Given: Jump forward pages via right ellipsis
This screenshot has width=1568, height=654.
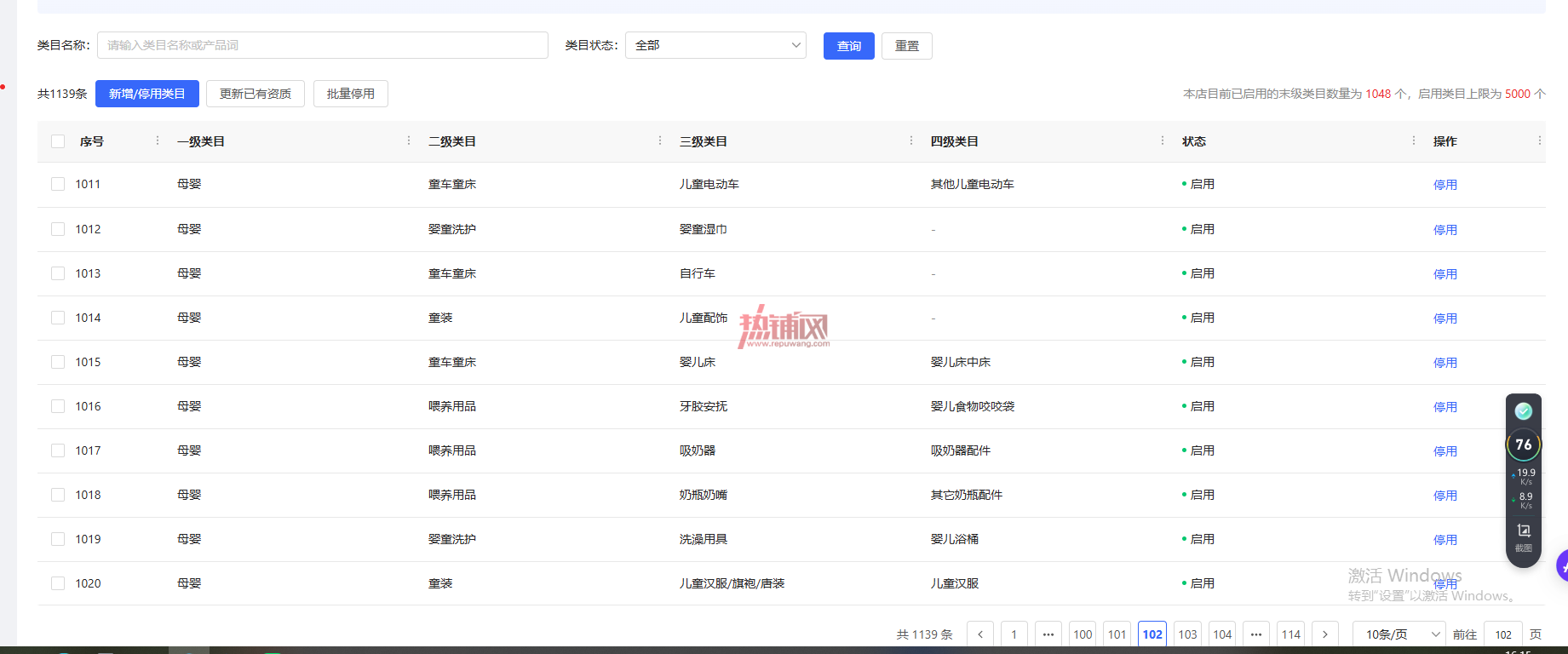Looking at the screenshot, I should pyautogui.click(x=1256, y=634).
